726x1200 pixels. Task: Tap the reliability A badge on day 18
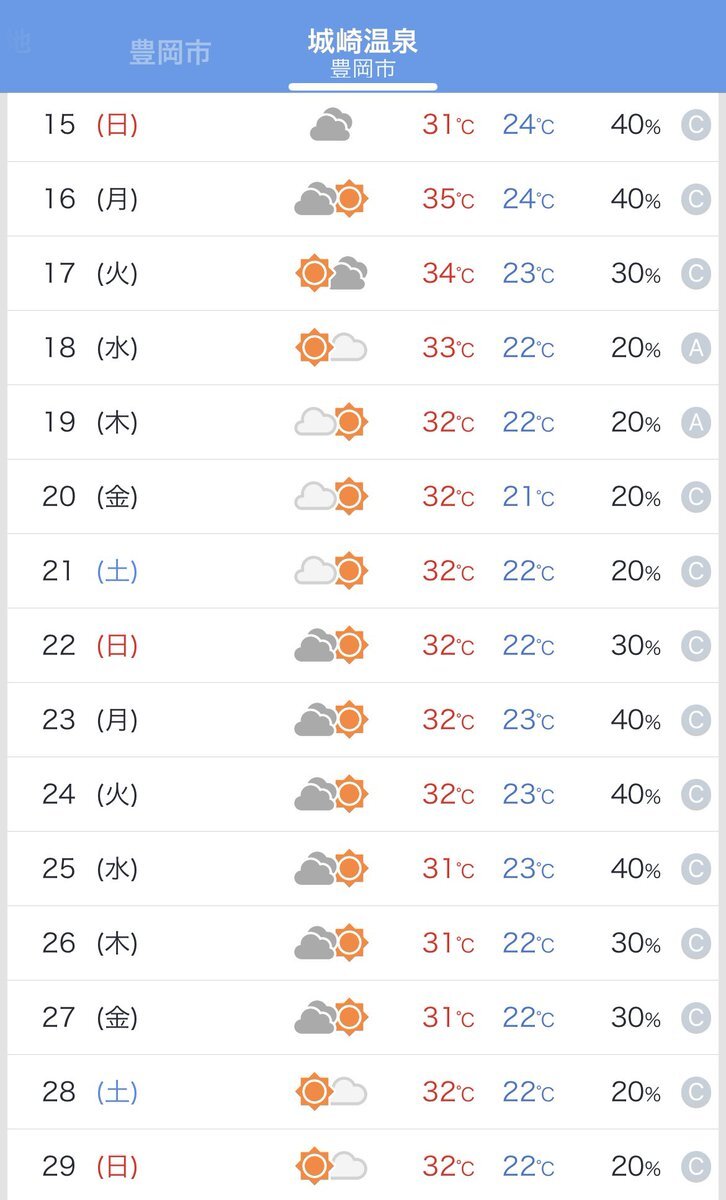point(695,348)
